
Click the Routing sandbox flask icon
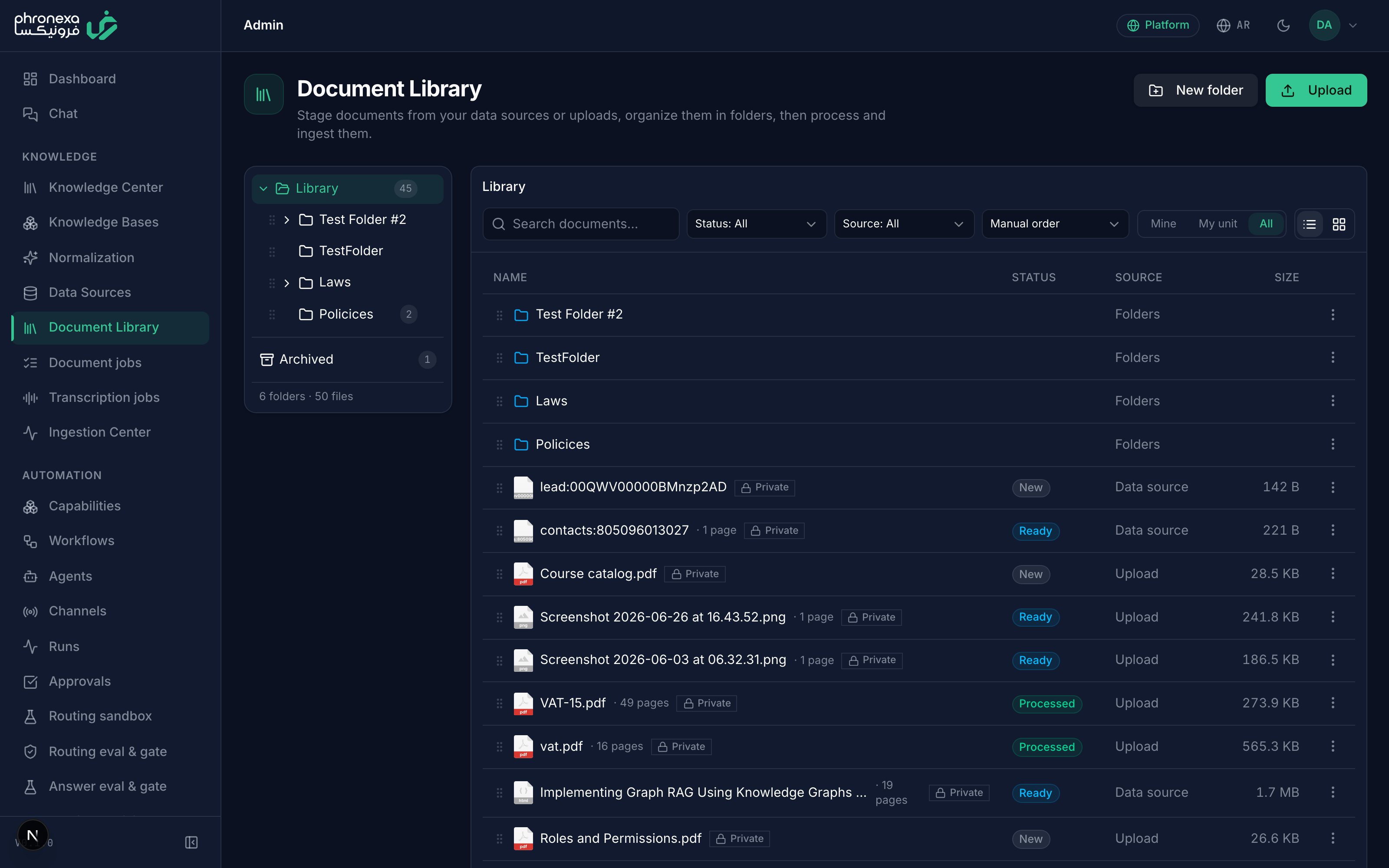click(30, 717)
